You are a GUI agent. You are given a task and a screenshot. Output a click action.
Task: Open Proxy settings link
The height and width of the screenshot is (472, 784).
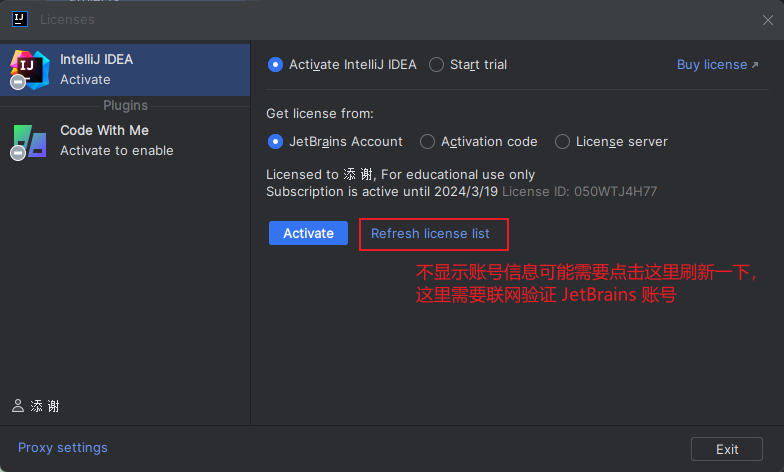62,447
